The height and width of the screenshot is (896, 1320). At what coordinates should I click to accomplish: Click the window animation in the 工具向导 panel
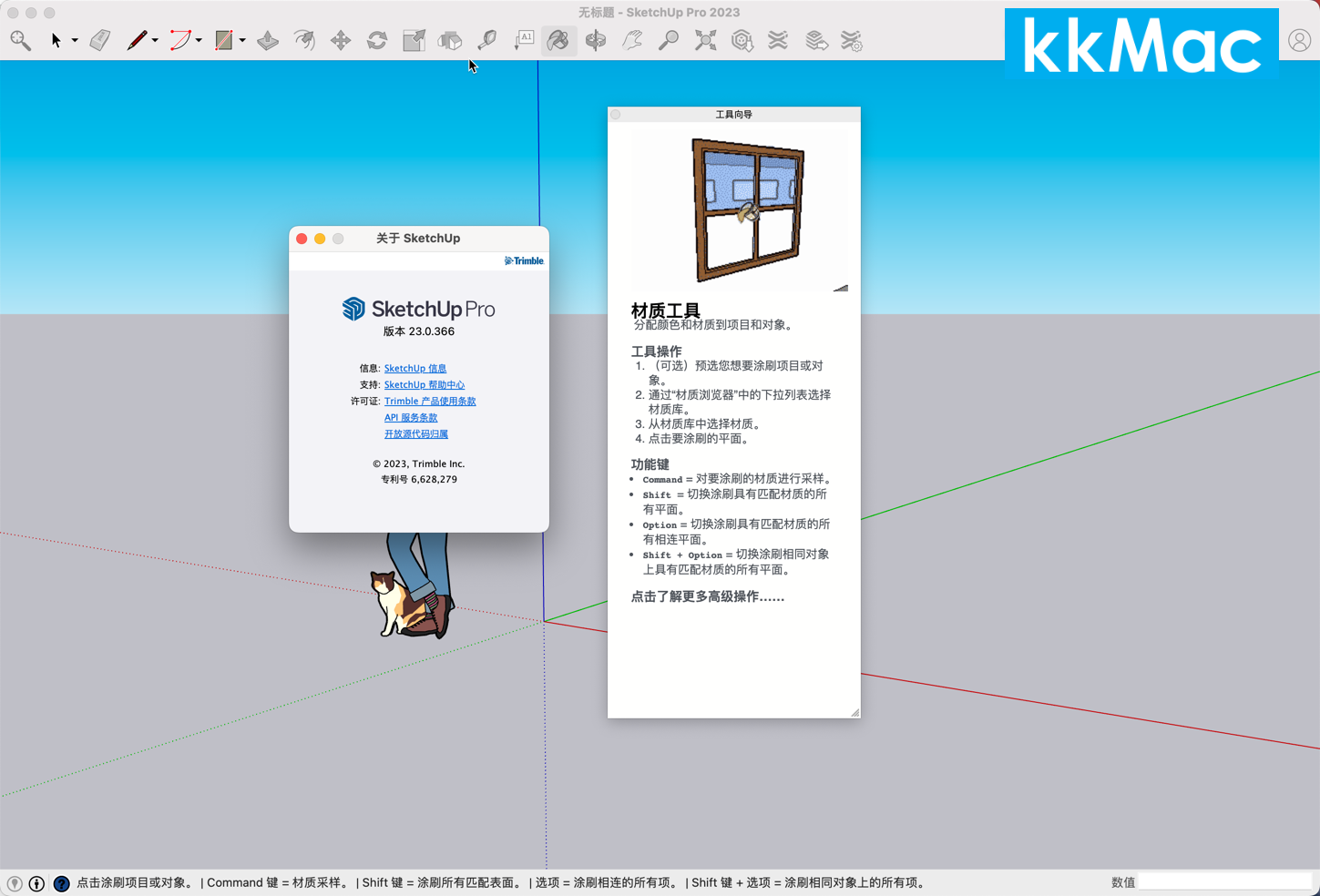tap(740, 210)
